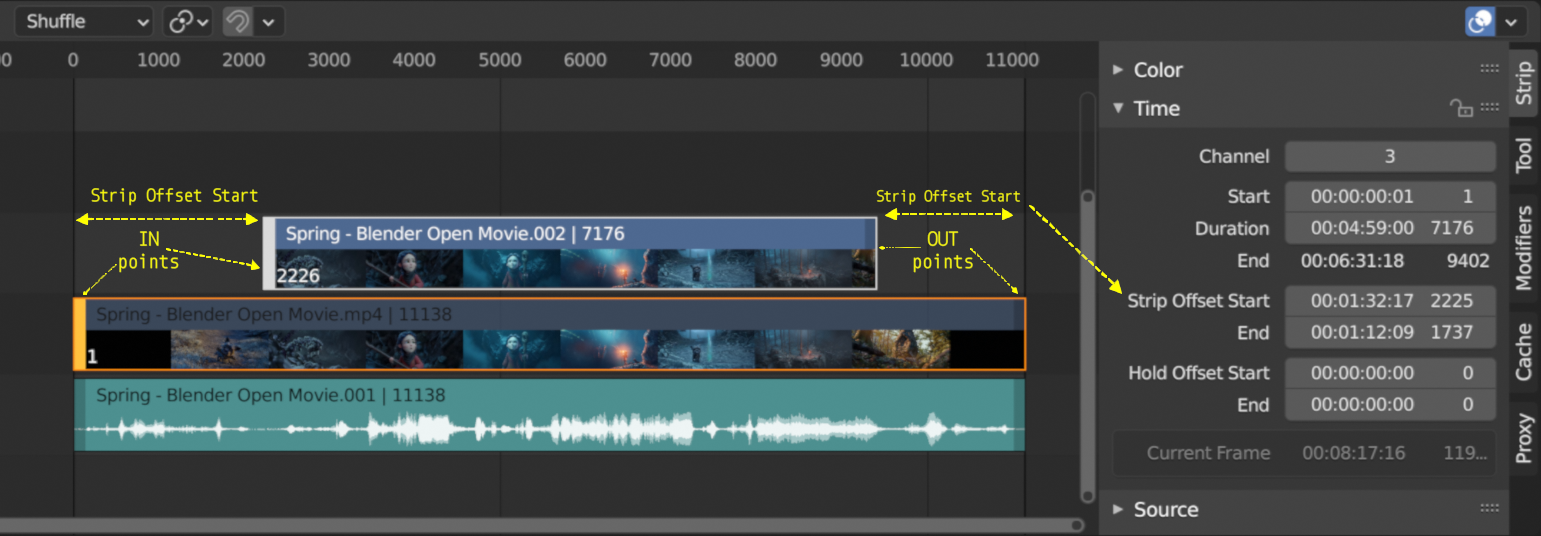Image resolution: width=1541 pixels, height=536 pixels.
Task: Select the Spring - Blender Open Movie.001 audio strip
Action: tap(550, 414)
